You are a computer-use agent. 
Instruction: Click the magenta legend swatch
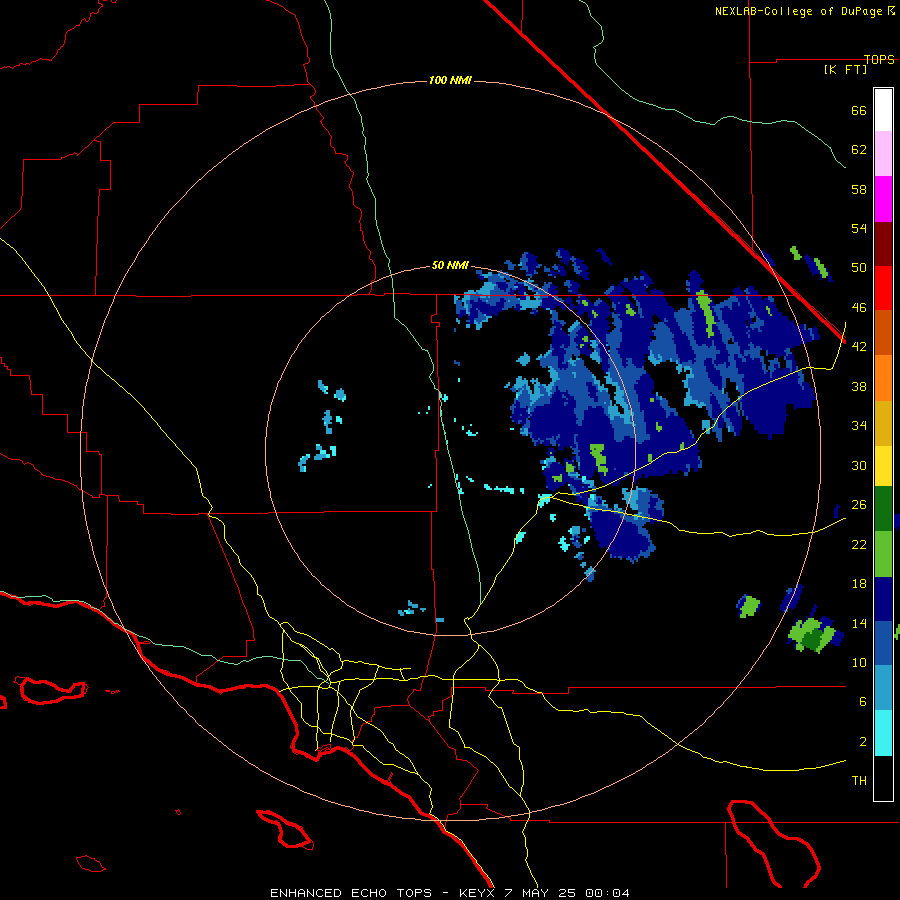coord(883,199)
